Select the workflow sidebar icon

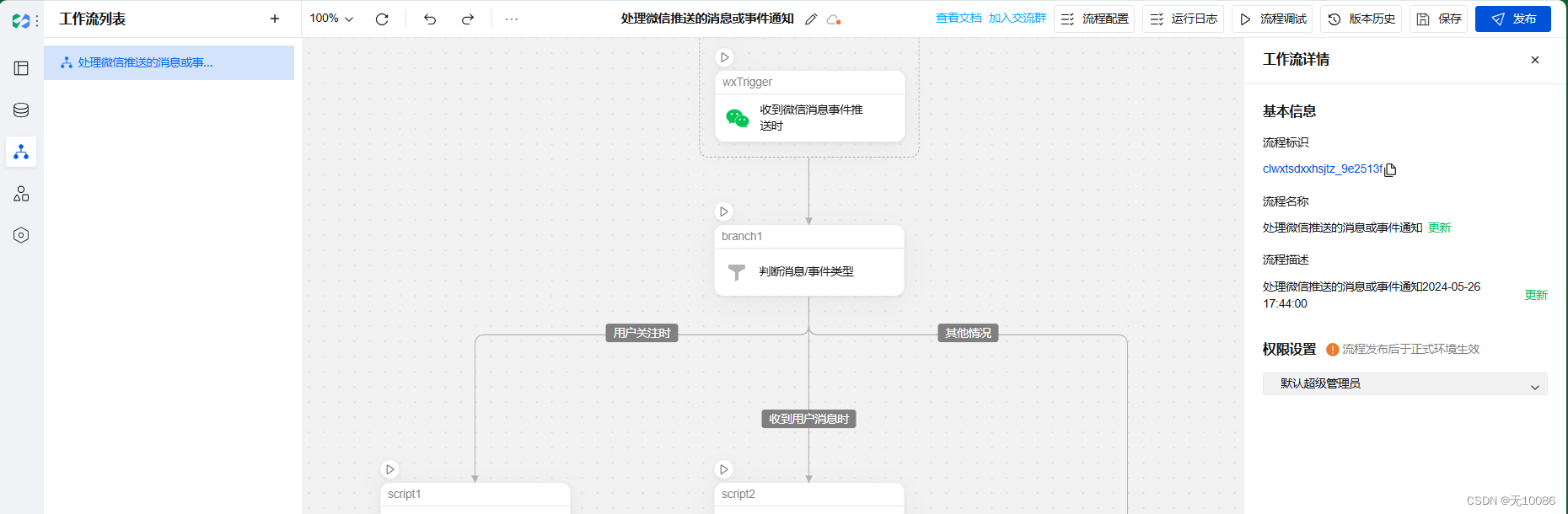click(21, 152)
